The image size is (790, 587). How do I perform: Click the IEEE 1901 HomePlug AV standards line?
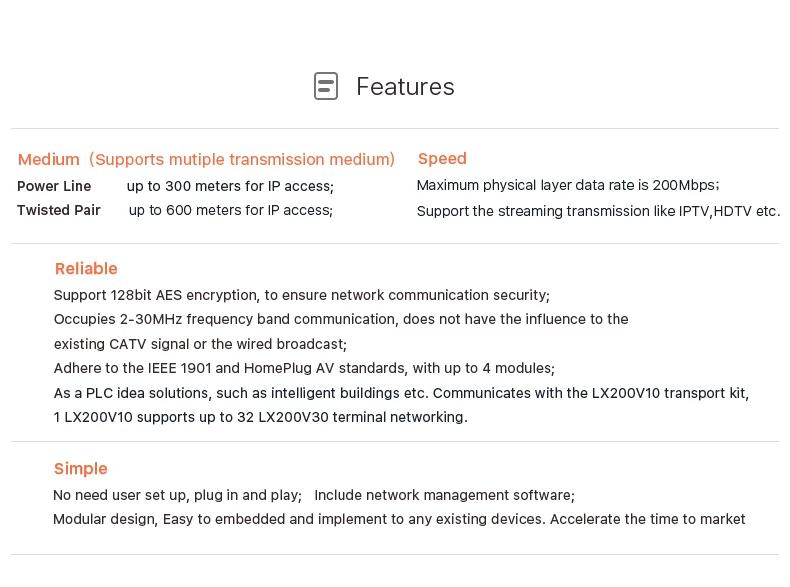[x=304, y=368]
